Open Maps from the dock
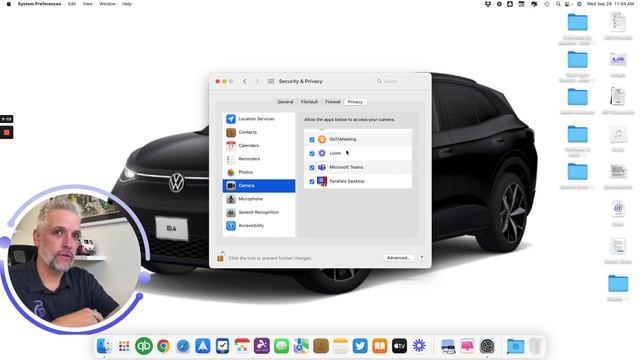Screen dimensions: 640x360 point(301,346)
